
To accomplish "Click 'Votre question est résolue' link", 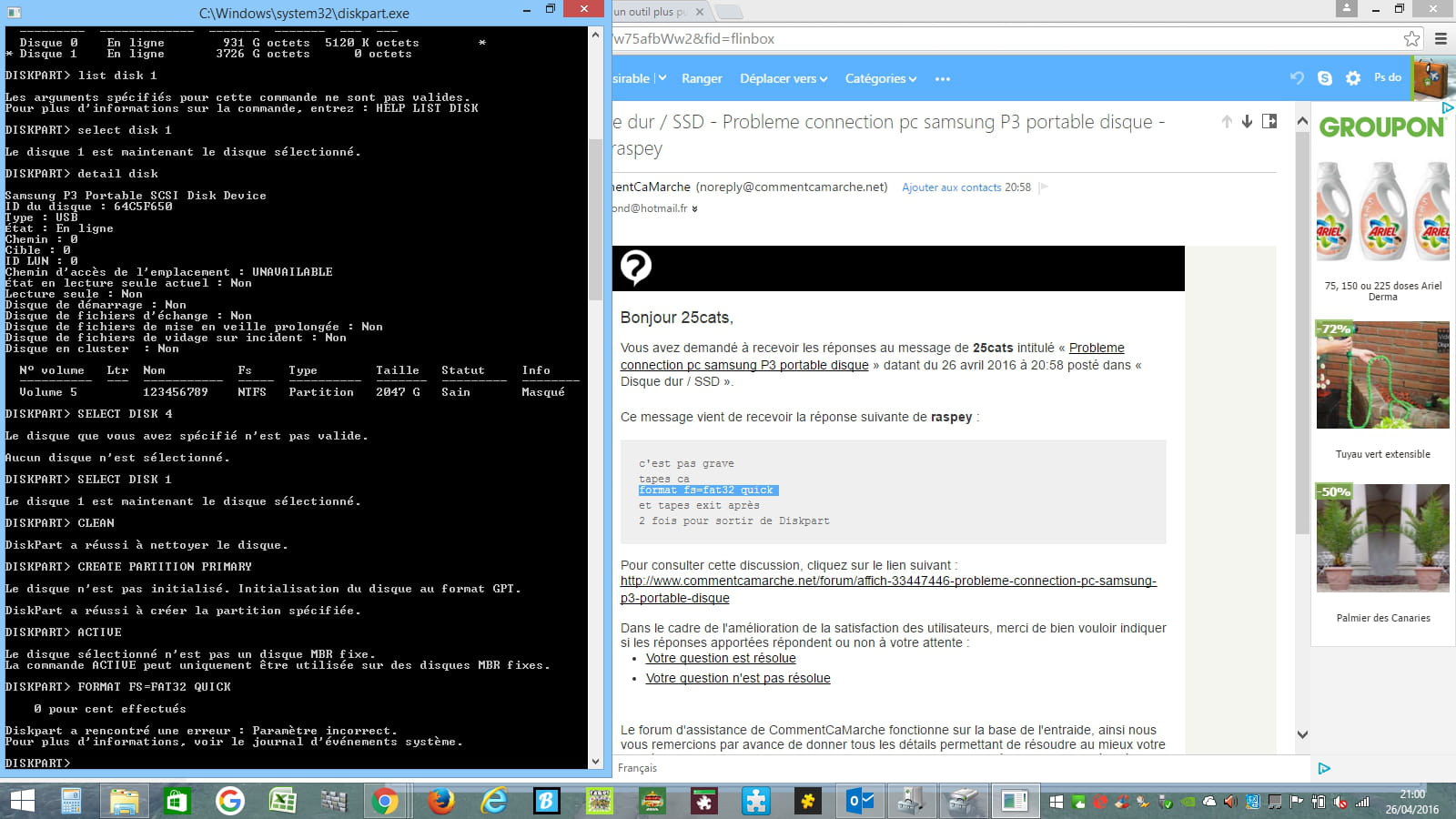I will tap(721, 658).
